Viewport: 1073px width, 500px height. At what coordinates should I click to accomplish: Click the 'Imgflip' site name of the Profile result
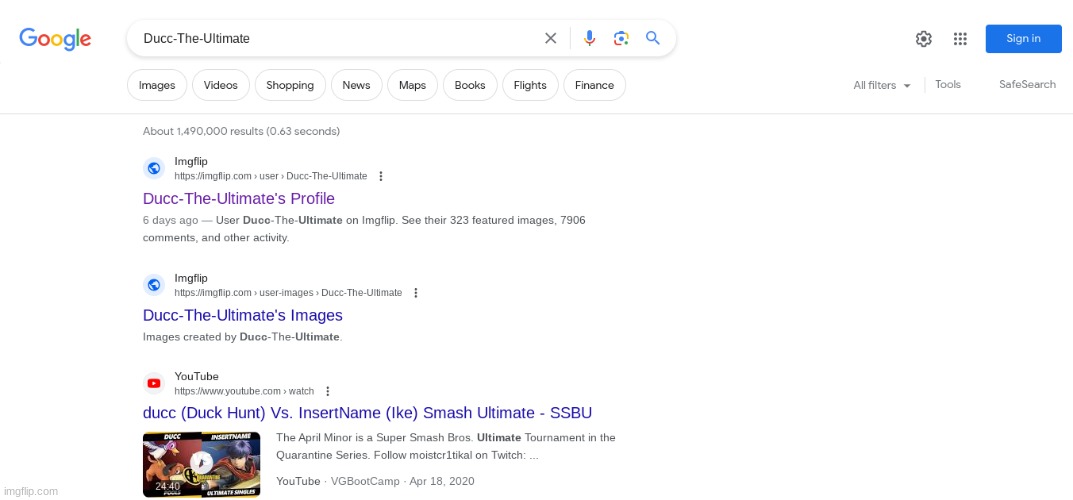[191, 162]
